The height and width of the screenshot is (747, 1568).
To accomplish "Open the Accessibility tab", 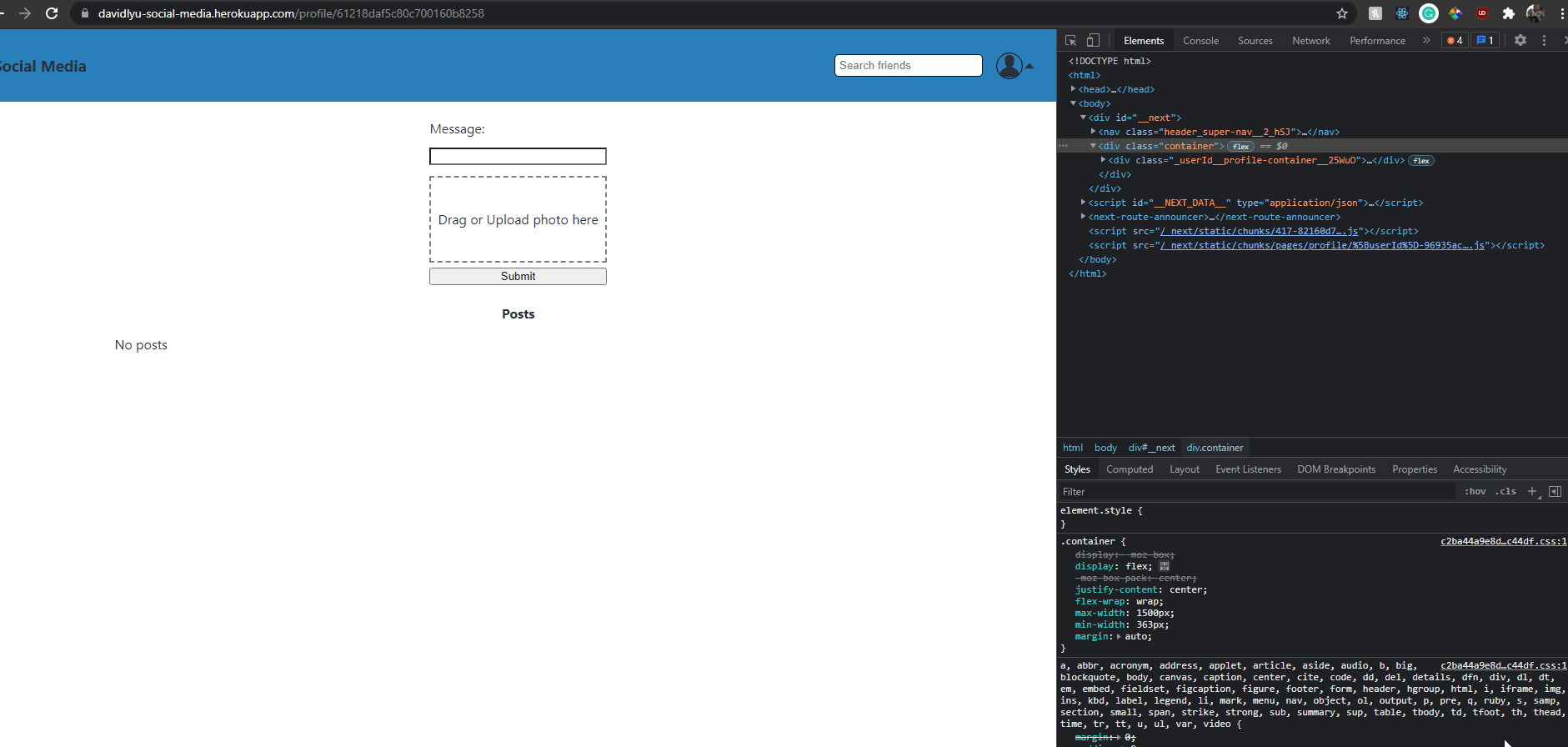I will tap(1480, 469).
